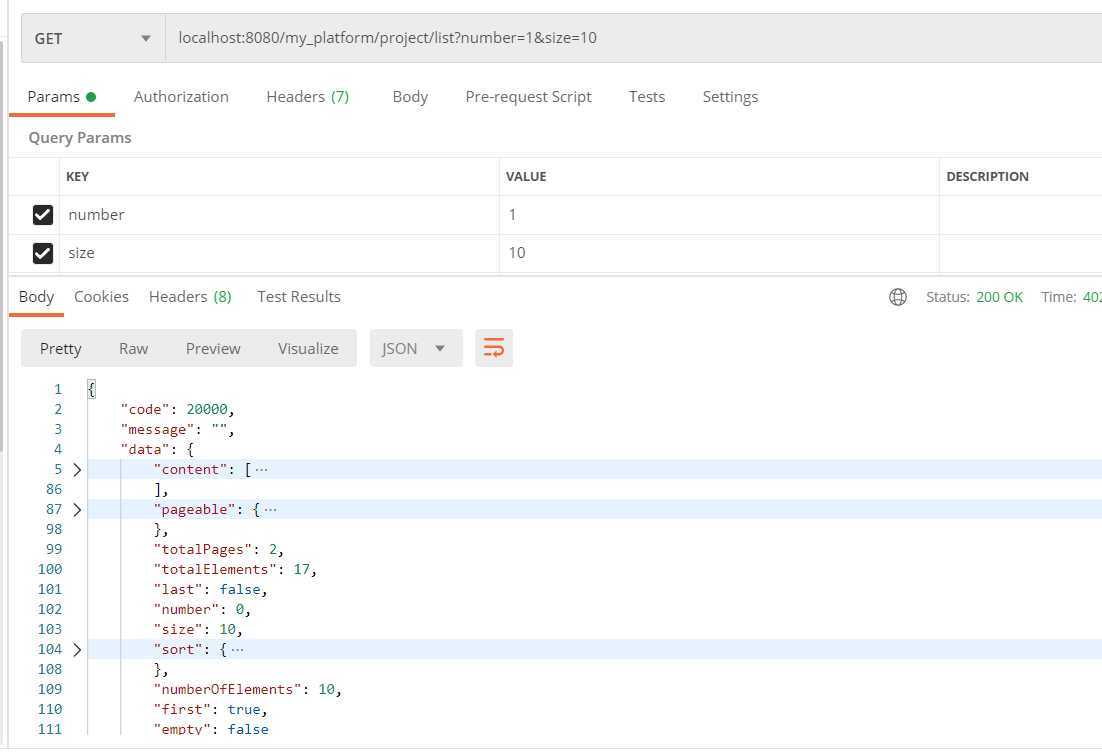
Task: Select the Raw view button
Action: pyautogui.click(x=134, y=348)
